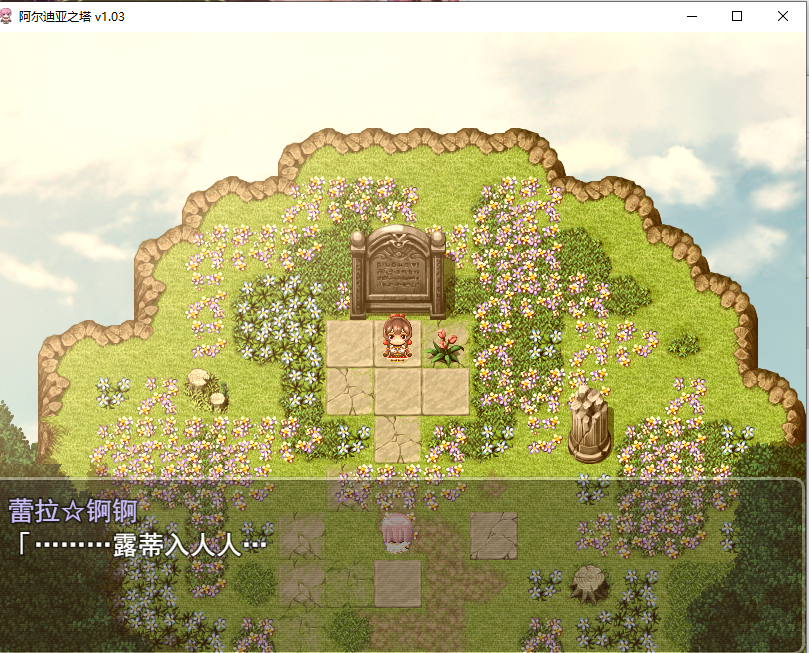Viewport: 809px width, 653px height.
Task: Click the tree stump at bottom right
Action: (x=589, y=582)
